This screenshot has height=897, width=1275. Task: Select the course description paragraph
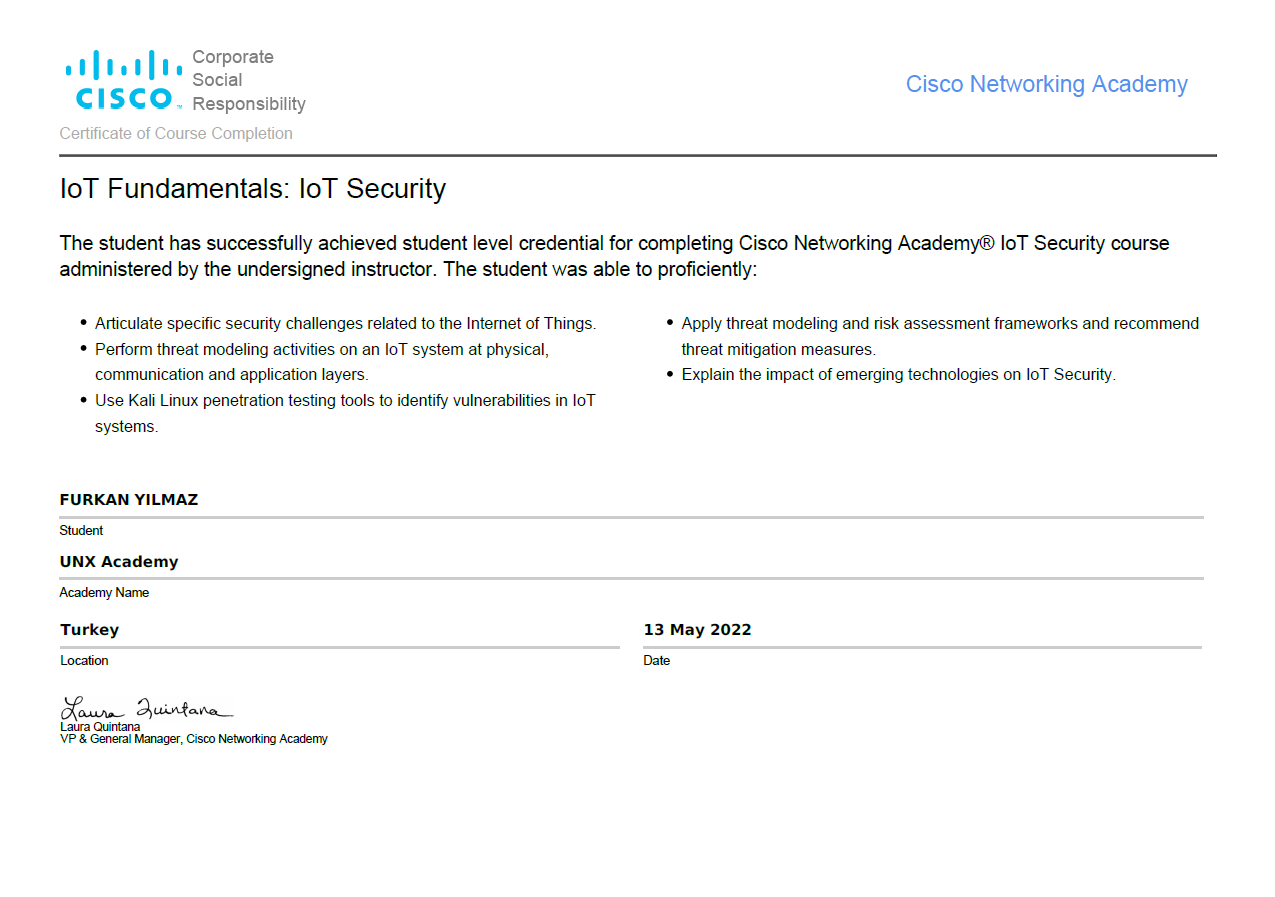click(x=614, y=256)
